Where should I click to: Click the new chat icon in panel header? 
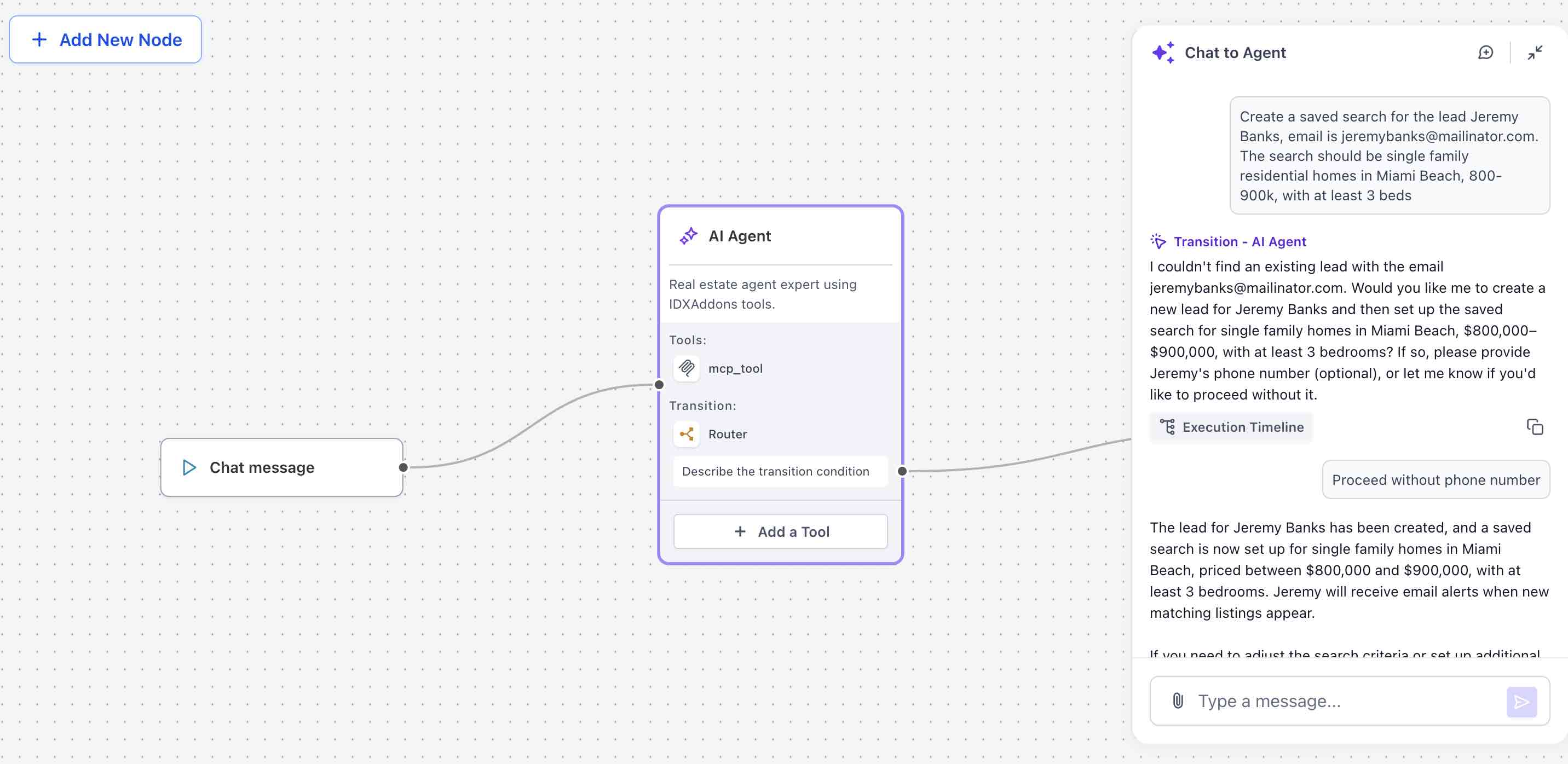[x=1485, y=53]
